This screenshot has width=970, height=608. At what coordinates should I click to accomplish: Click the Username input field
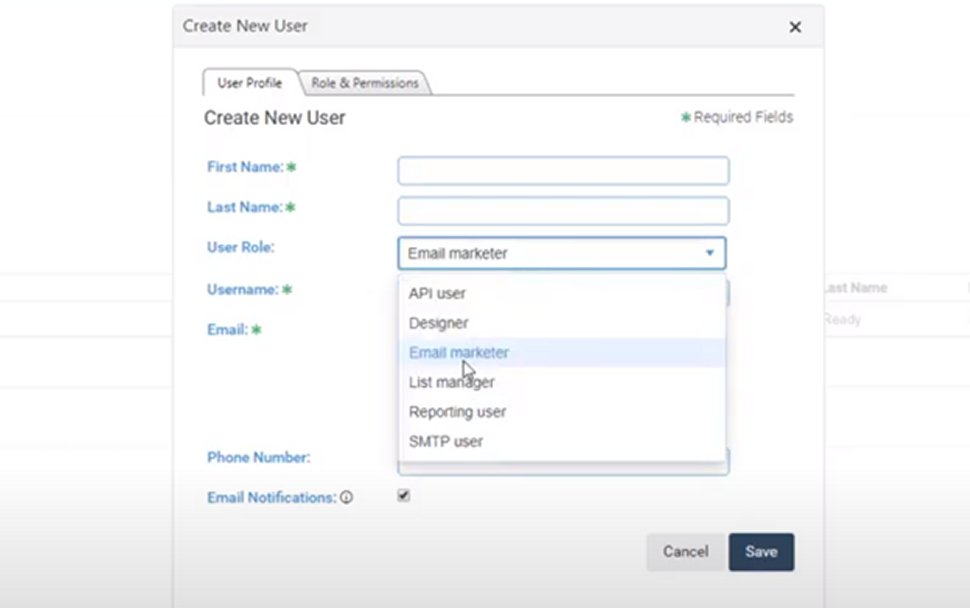coord(562,290)
